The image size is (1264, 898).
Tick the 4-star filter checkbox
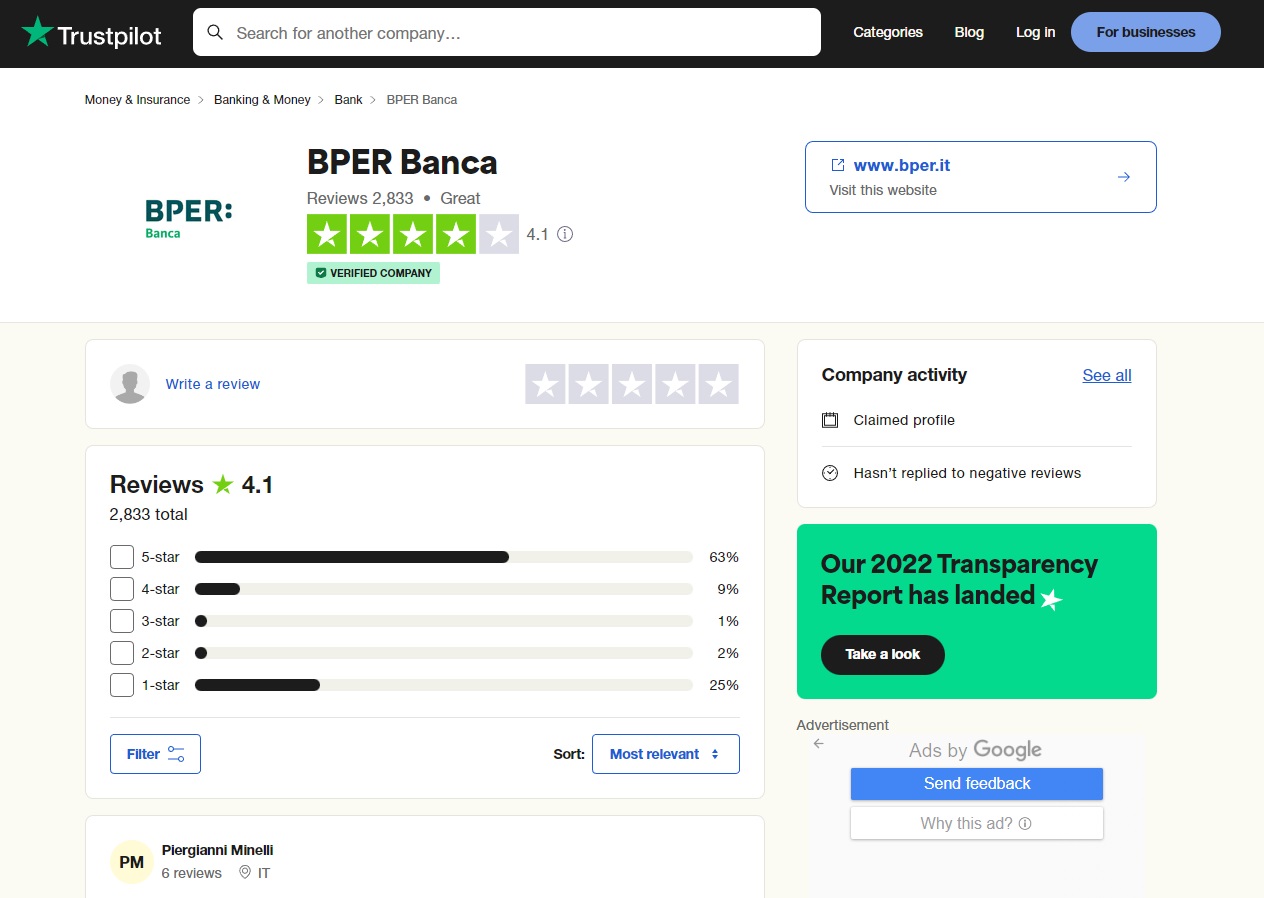click(122, 589)
